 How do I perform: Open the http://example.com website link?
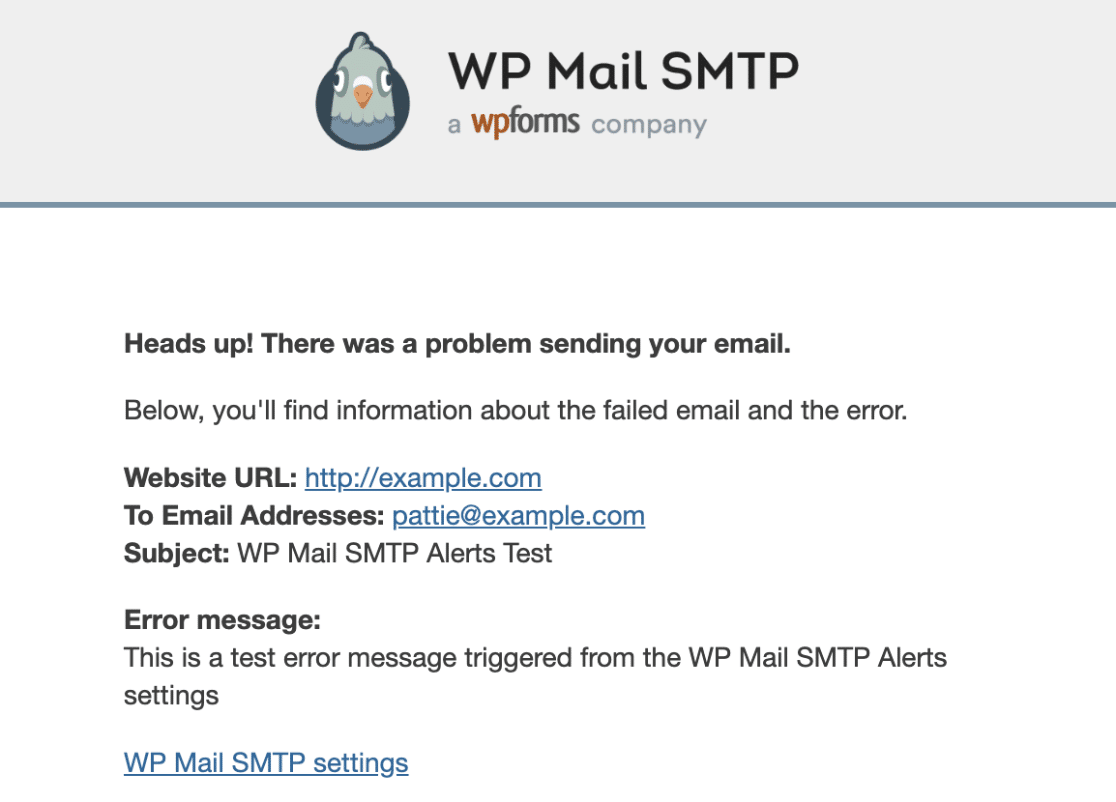(423, 477)
